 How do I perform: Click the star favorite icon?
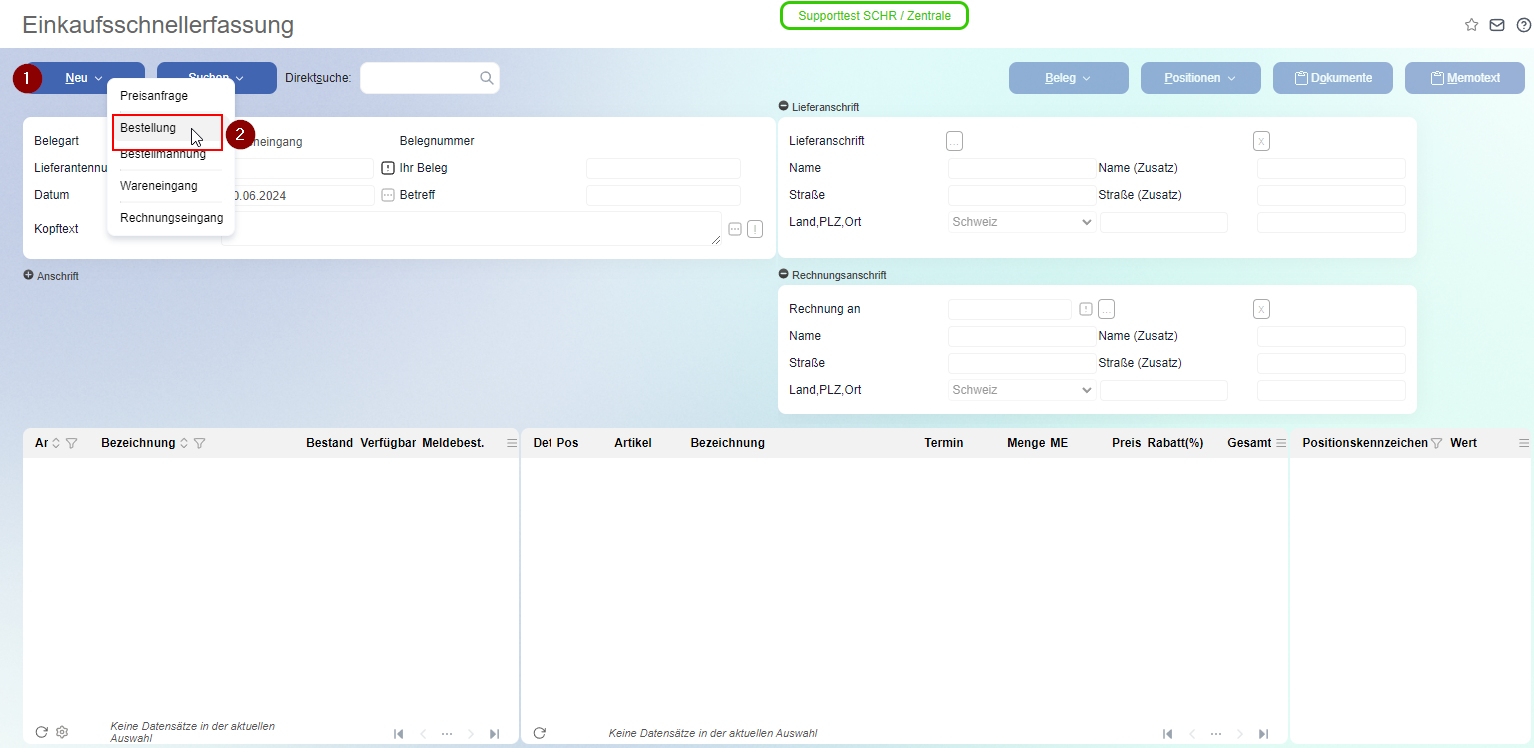[1471, 25]
